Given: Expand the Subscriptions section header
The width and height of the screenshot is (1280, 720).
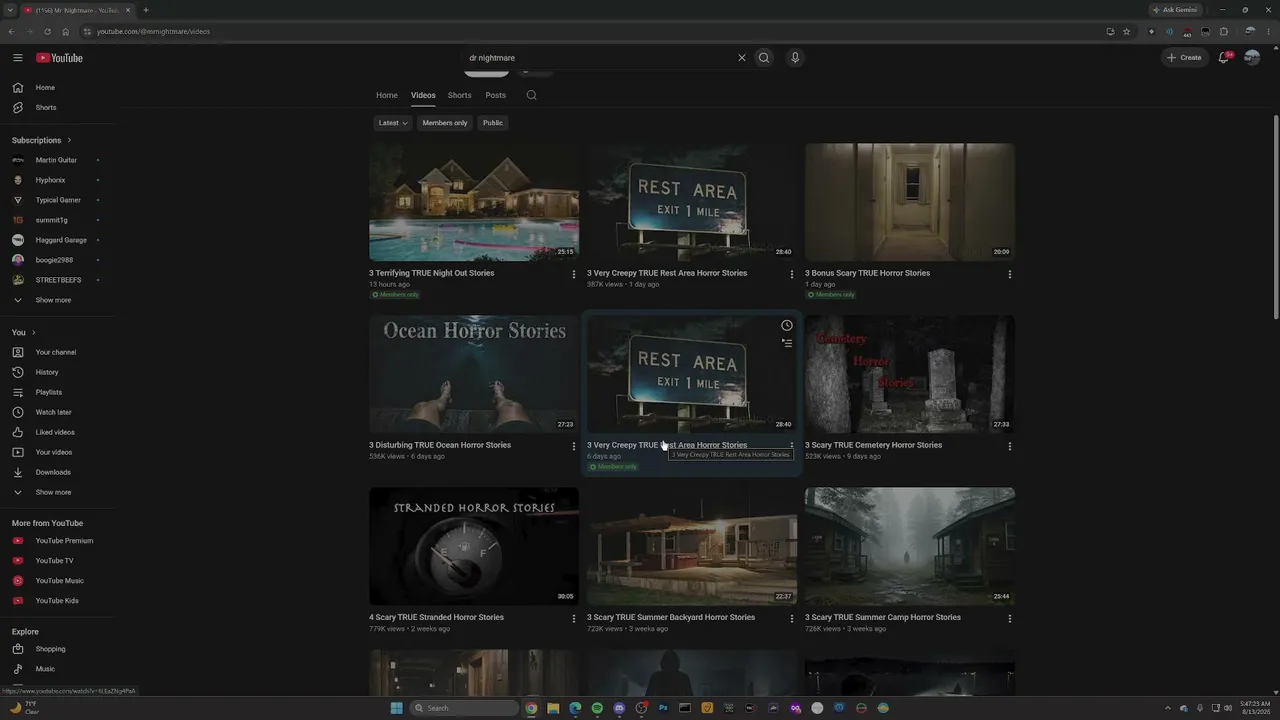Looking at the screenshot, I should (42, 140).
